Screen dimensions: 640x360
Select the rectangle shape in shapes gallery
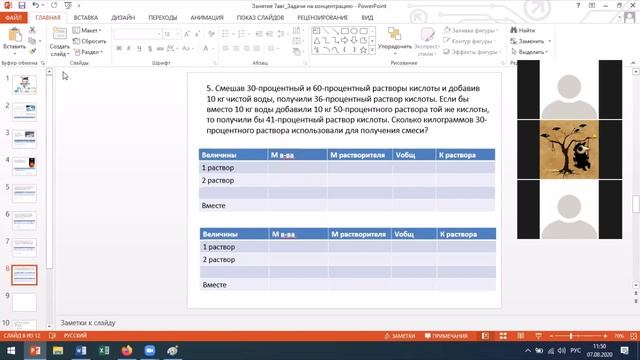point(344,31)
